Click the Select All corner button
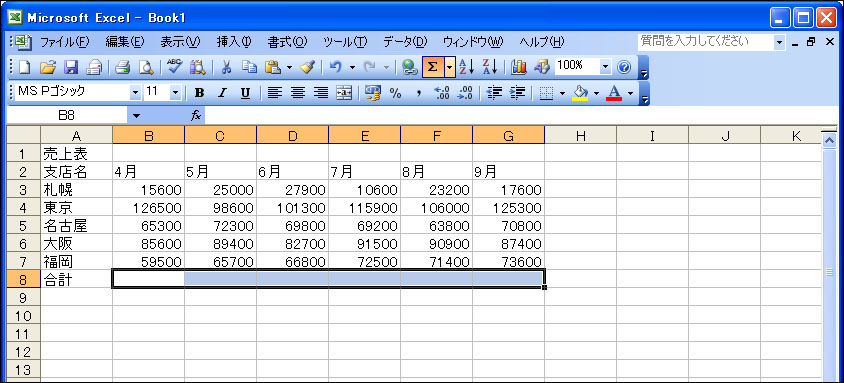844x383 pixels. click(23, 136)
